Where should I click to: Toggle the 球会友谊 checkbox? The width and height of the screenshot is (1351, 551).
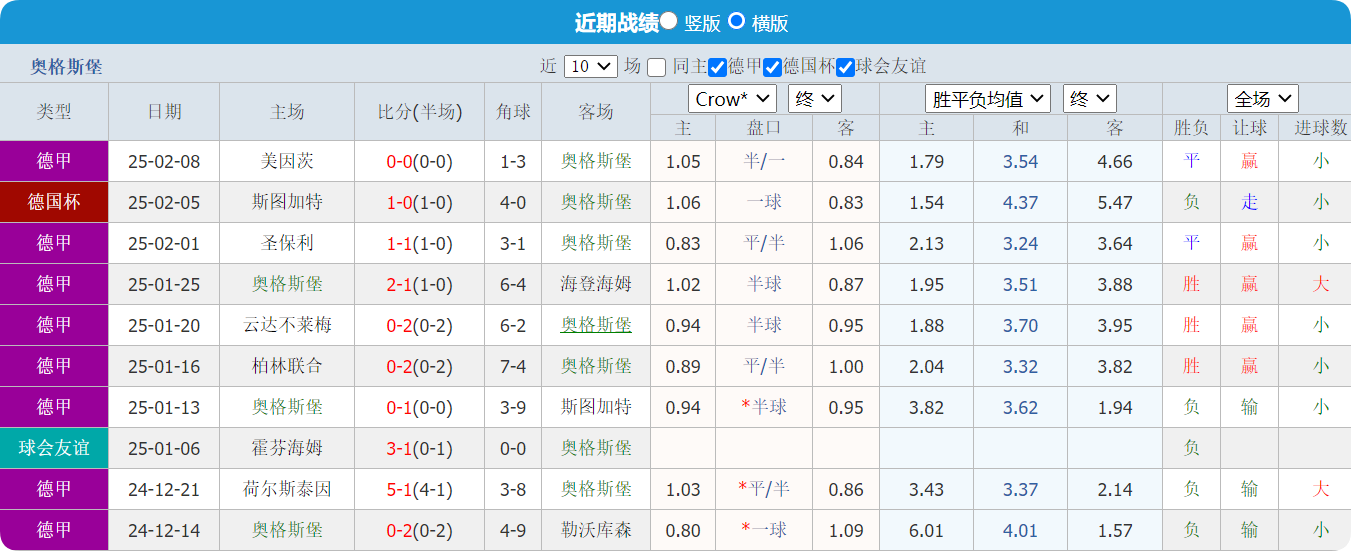point(845,67)
